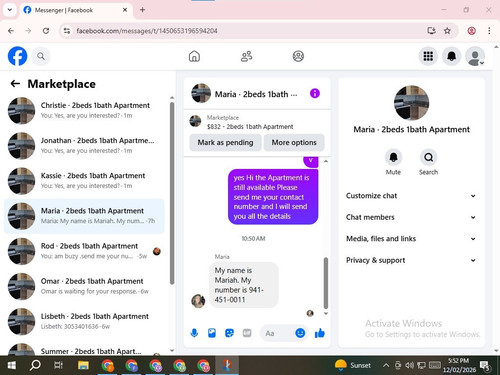Search within the conversation via the magnifier icon
Viewport: 500px width, 375px height.
tap(428, 157)
